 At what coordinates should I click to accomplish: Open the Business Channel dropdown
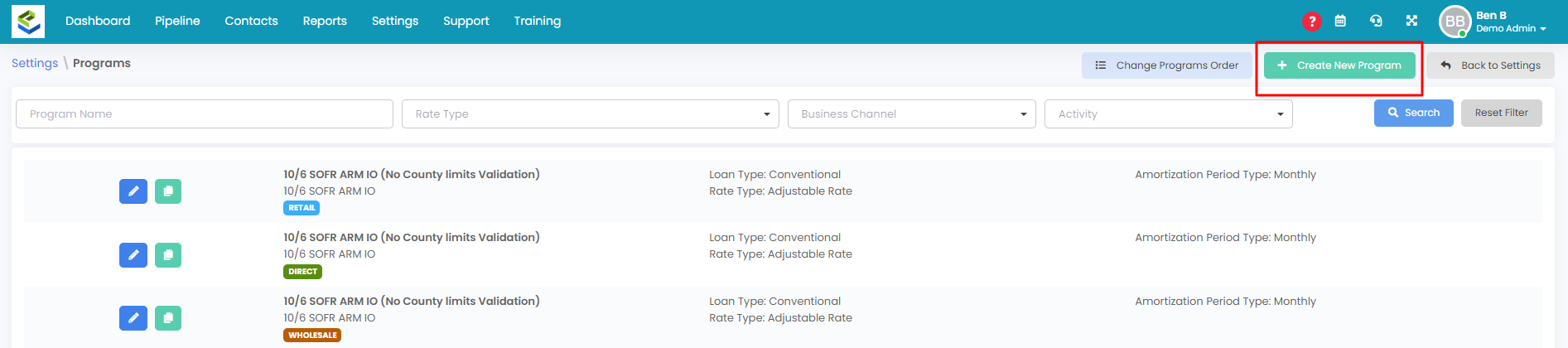(911, 114)
